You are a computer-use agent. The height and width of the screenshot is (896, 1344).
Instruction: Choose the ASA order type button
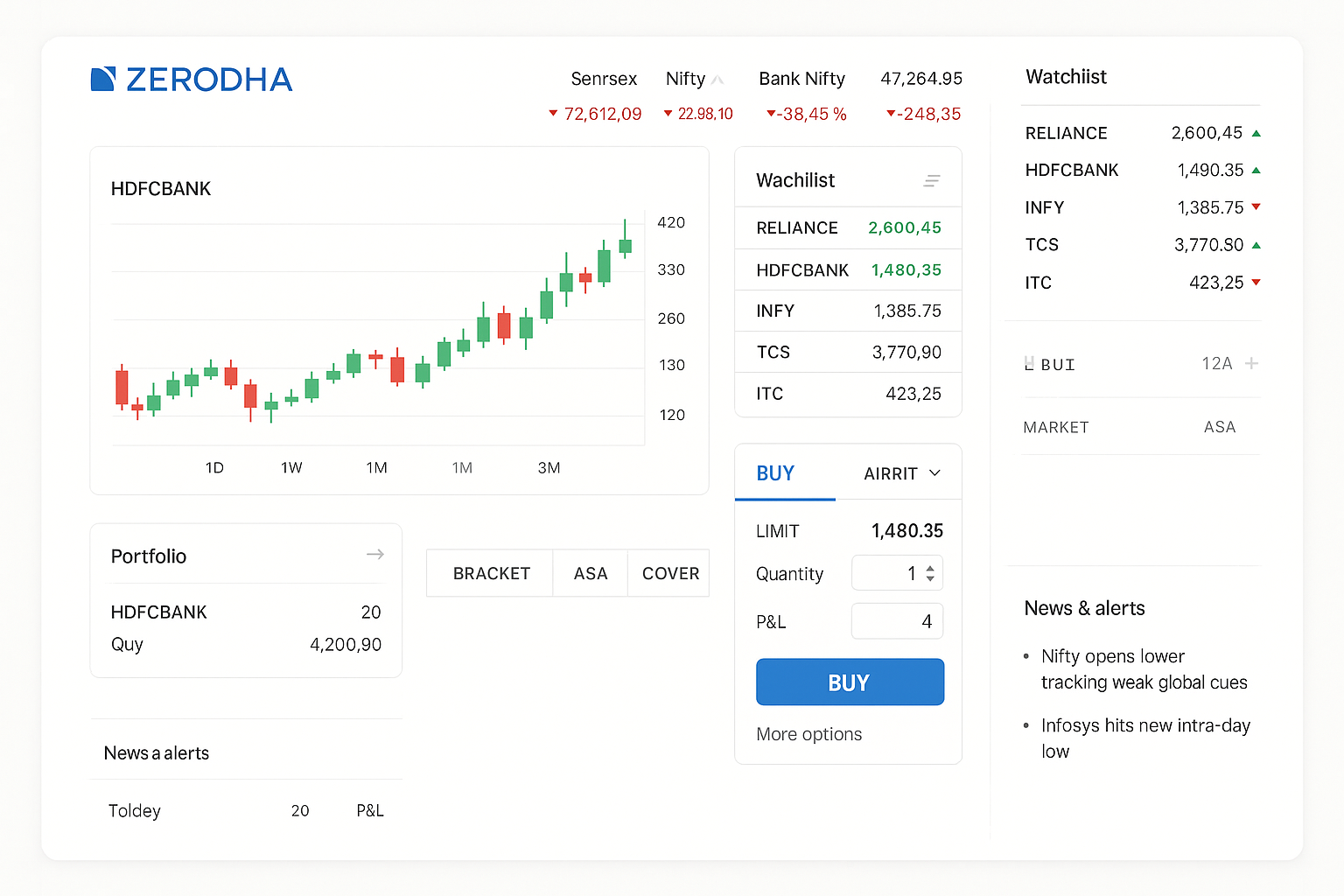tap(591, 573)
